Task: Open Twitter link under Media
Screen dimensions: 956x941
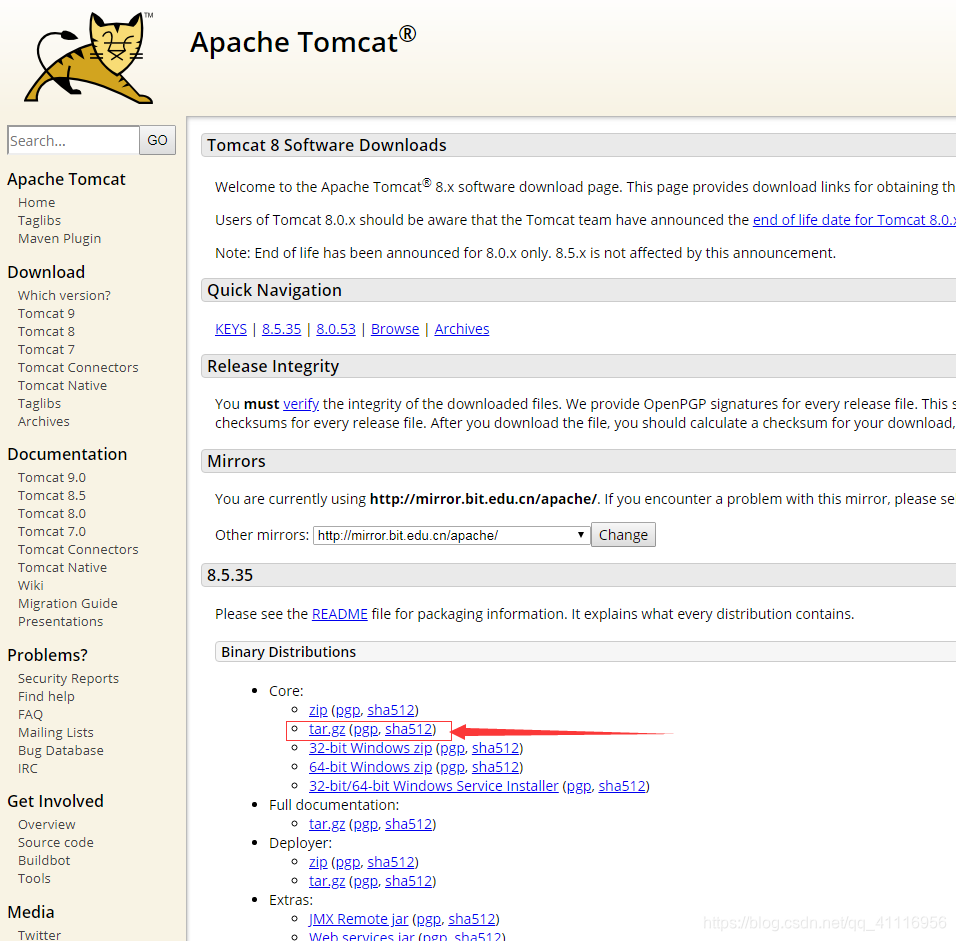Action: pos(39,934)
